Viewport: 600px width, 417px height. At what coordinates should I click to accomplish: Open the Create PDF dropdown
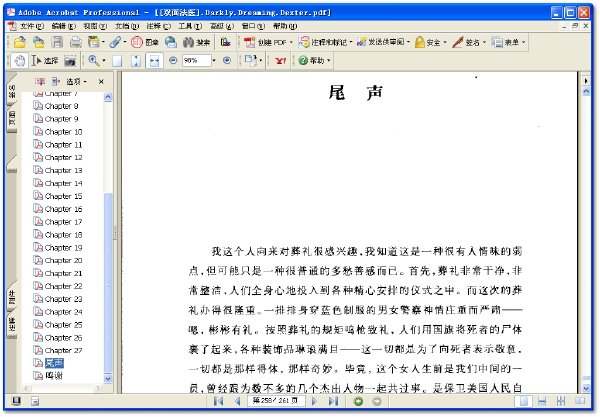[268, 42]
